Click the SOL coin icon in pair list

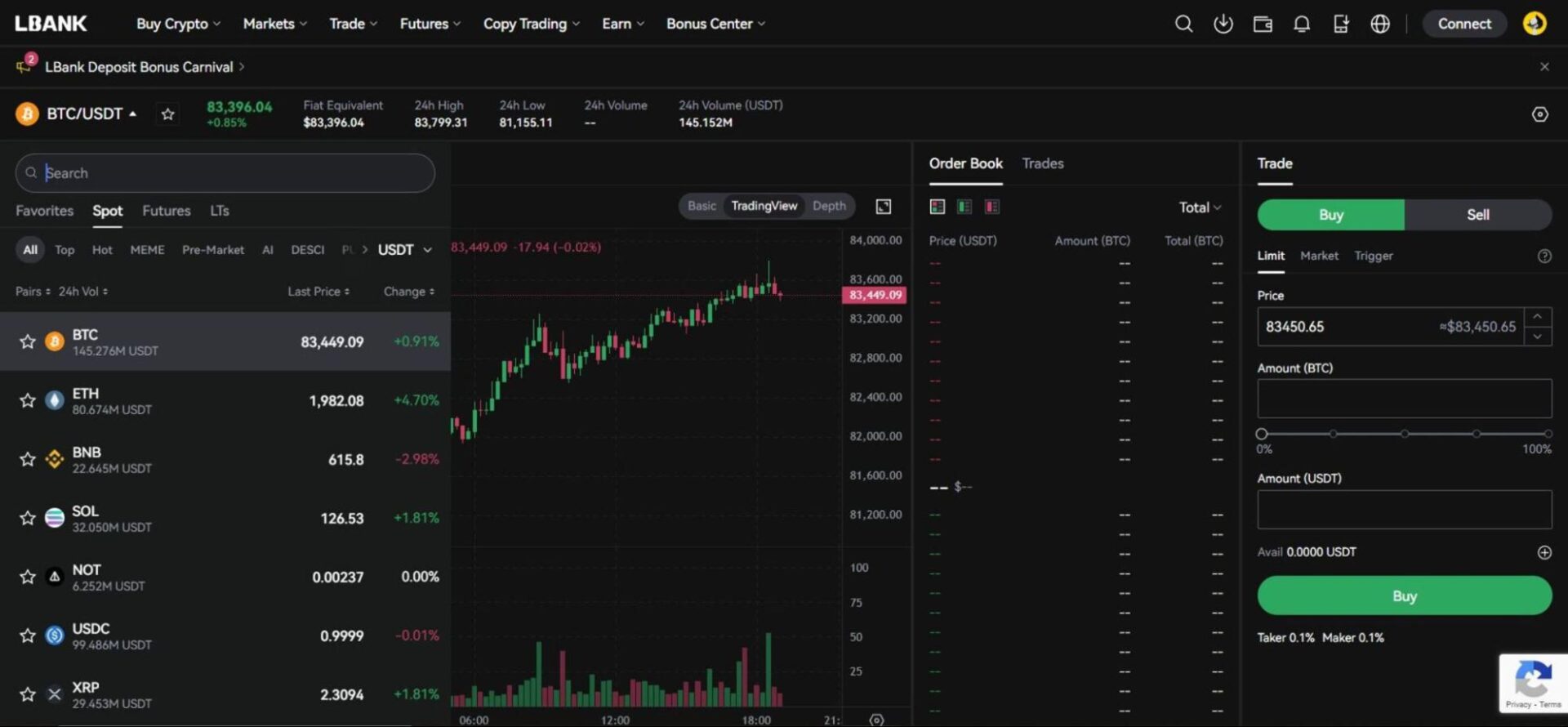55,518
